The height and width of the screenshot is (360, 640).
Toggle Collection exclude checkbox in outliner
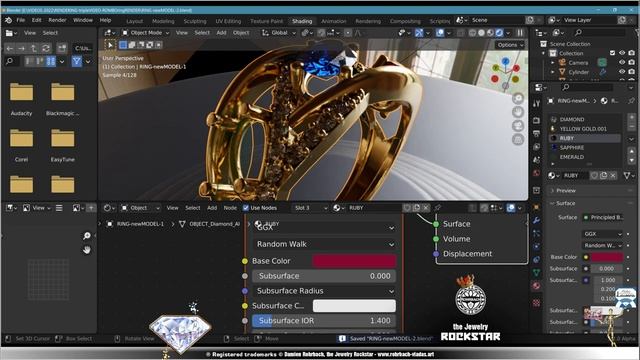pyautogui.click(x=612, y=53)
